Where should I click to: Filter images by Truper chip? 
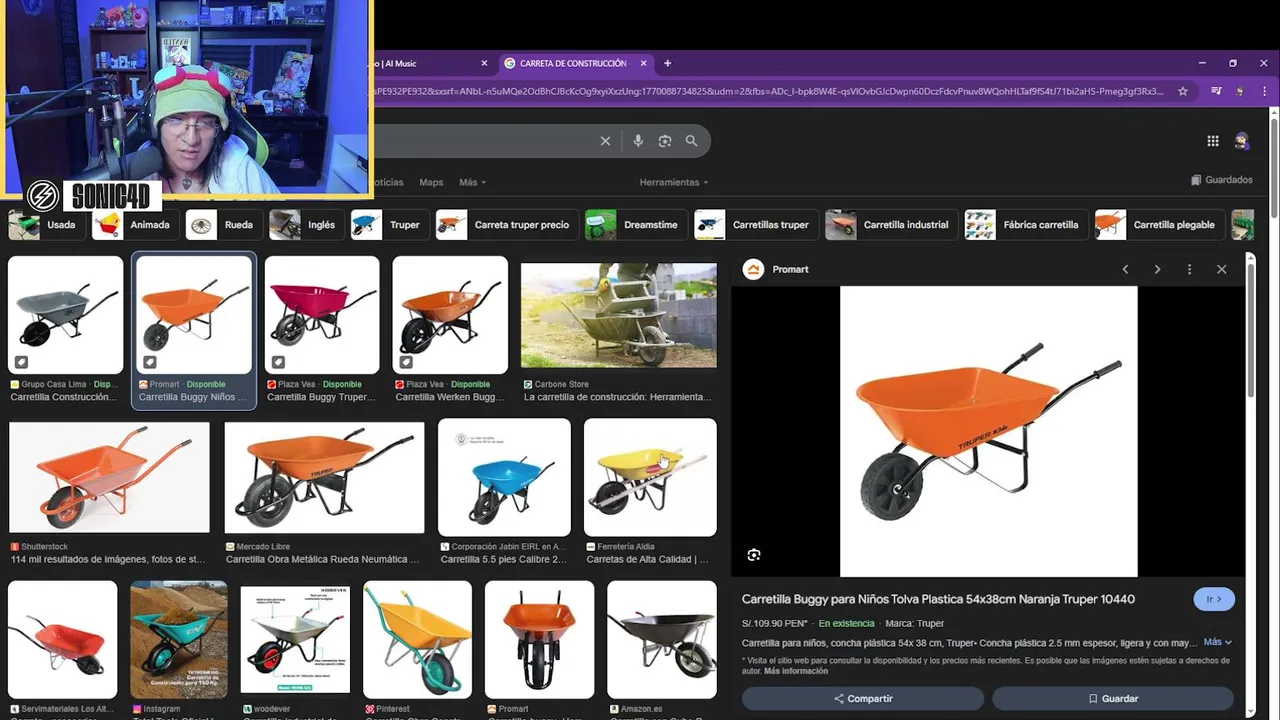(x=390, y=225)
